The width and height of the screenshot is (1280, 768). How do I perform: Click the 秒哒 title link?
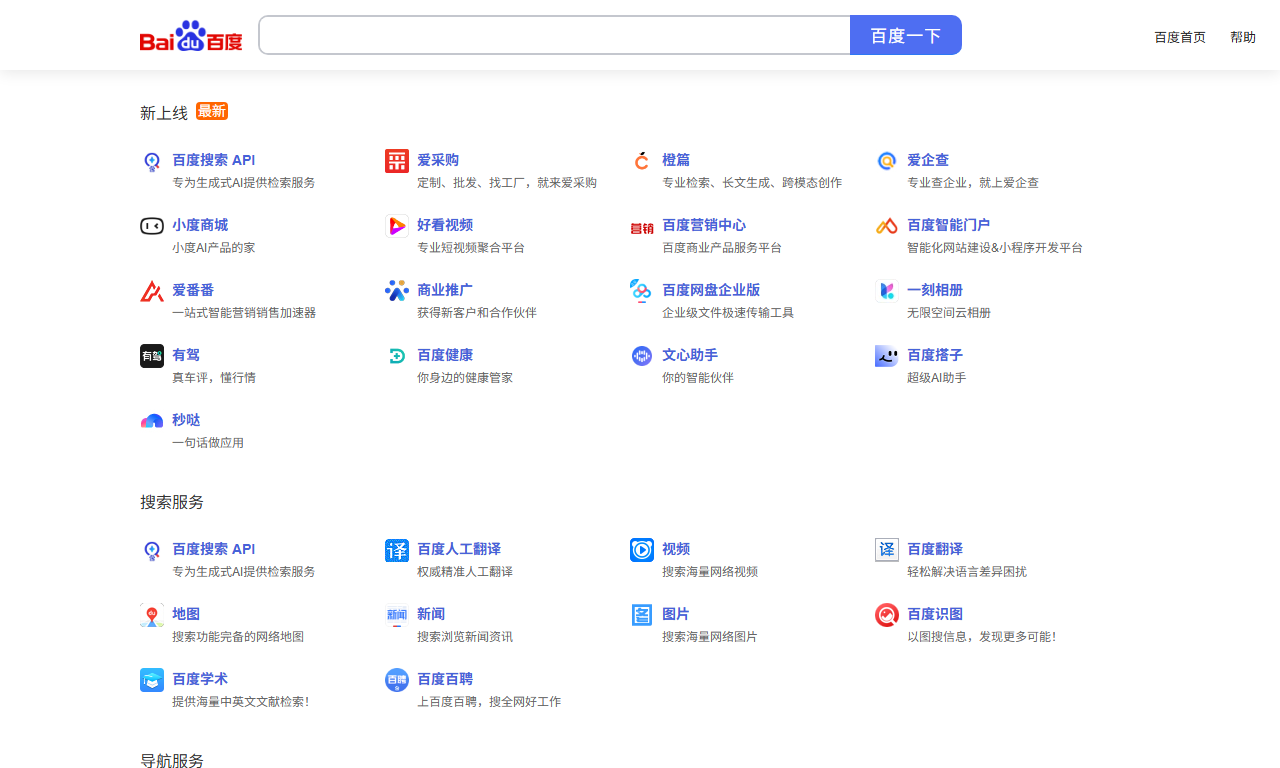(186, 420)
